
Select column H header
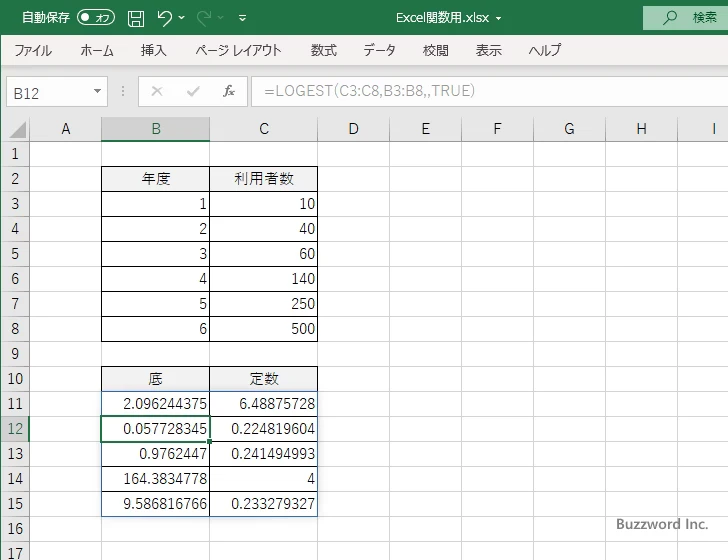point(641,129)
